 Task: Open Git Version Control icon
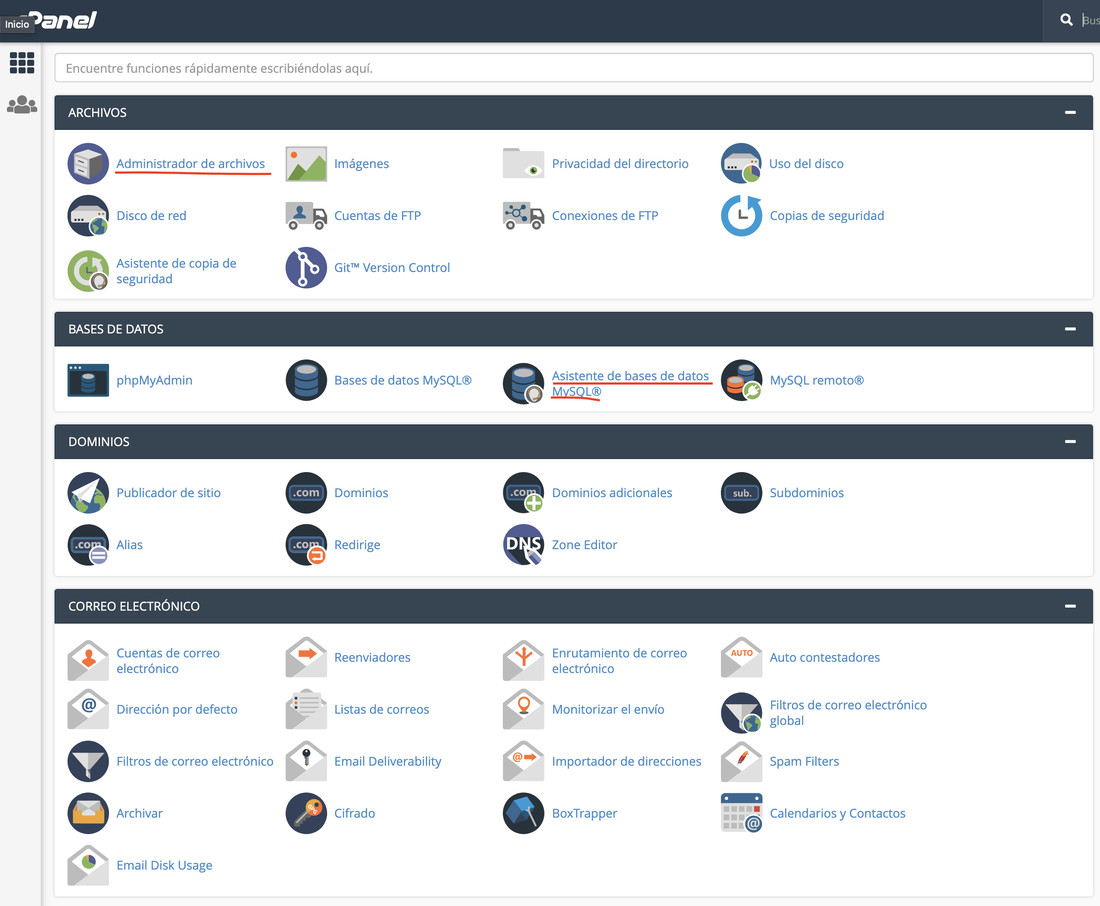click(306, 267)
